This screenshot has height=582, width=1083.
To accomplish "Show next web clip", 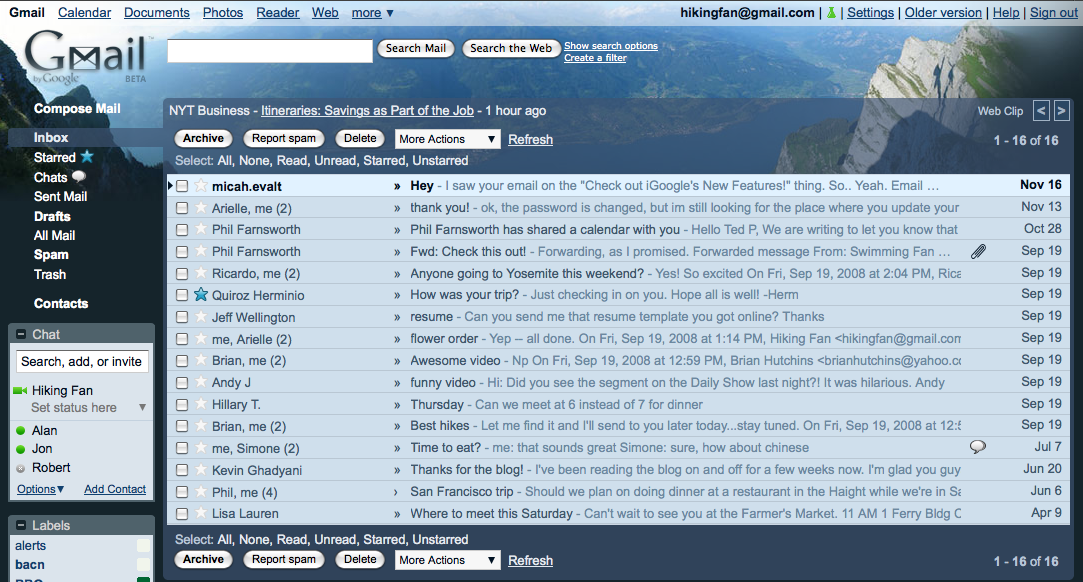I will [x=1062, y=110].
